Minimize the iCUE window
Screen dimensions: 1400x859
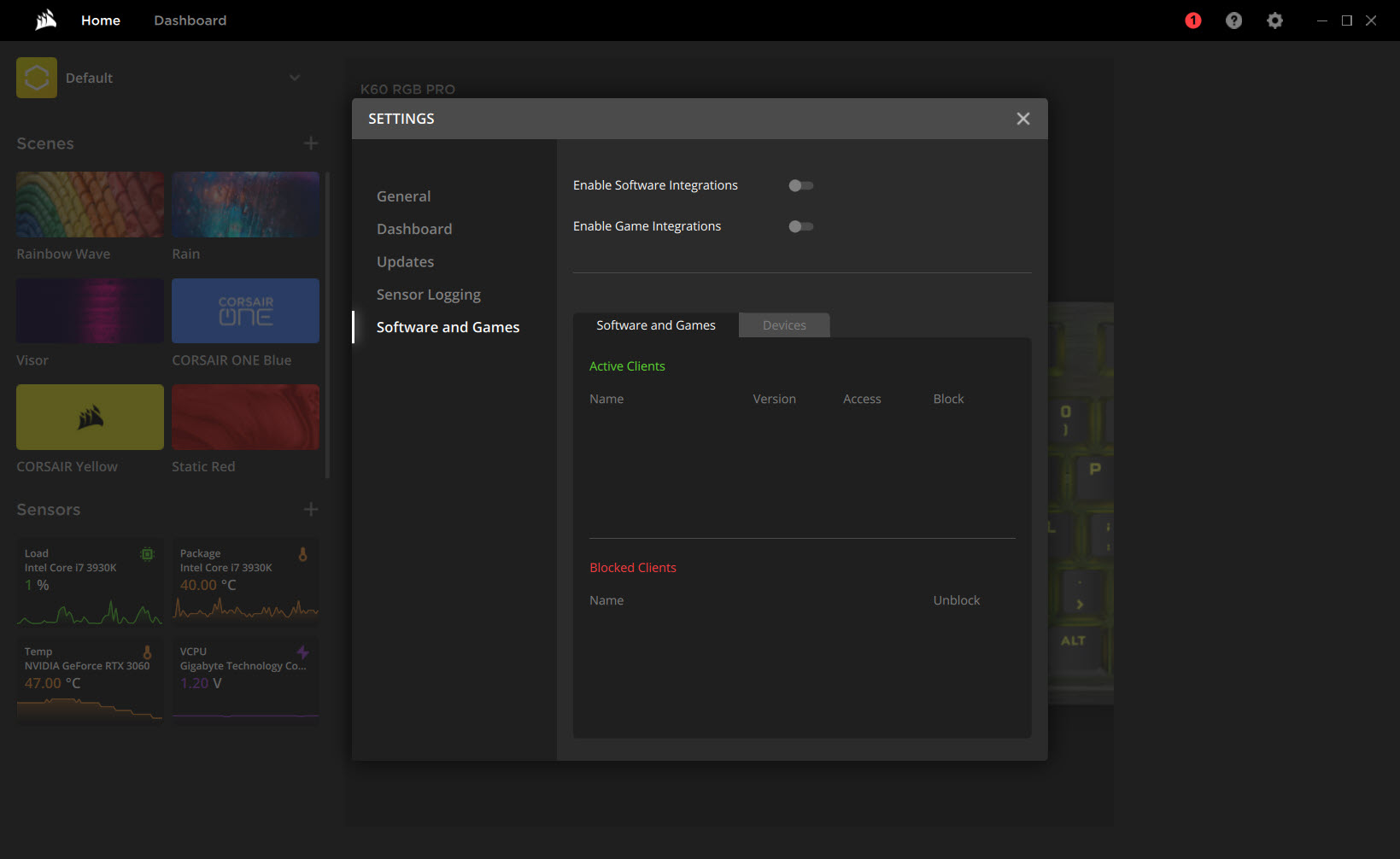coord(1321,20)
